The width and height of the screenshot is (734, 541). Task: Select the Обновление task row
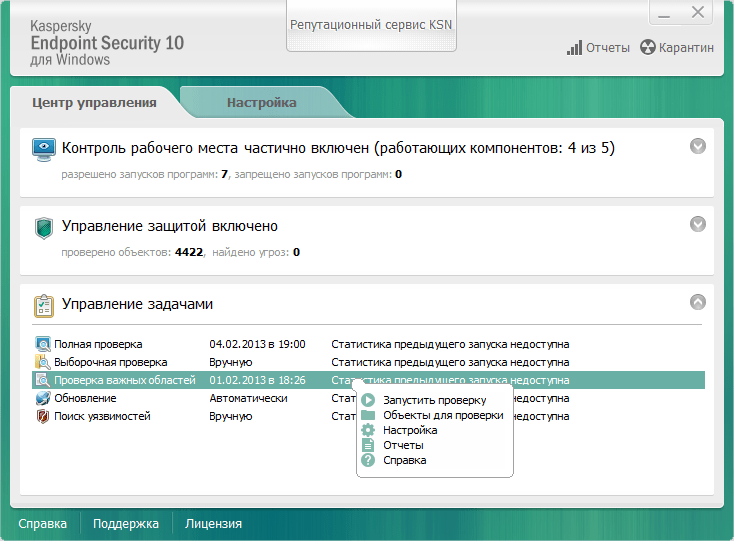coord(368,398)
